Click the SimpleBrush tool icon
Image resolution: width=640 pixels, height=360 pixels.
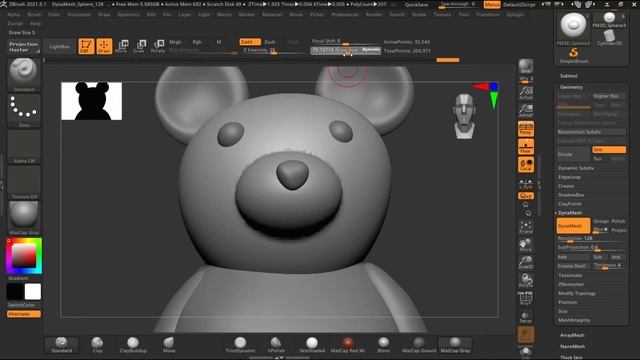point(574,55)
